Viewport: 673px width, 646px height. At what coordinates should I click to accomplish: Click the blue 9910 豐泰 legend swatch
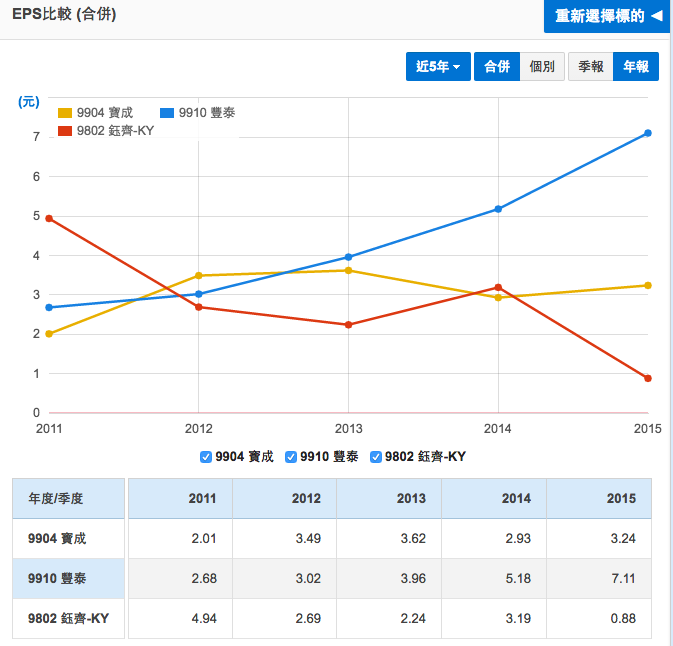click(167, 113)
